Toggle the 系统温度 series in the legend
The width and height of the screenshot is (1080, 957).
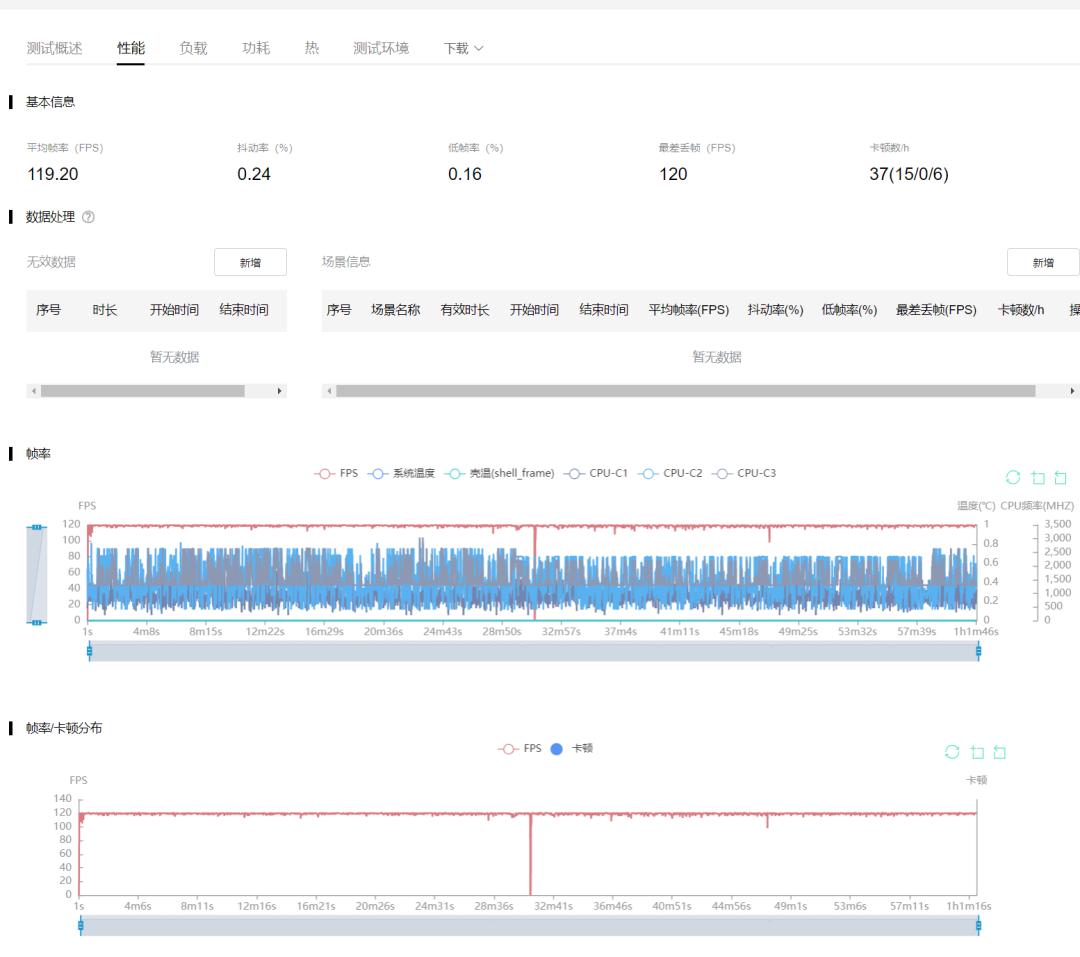click(x=402, y=473)
